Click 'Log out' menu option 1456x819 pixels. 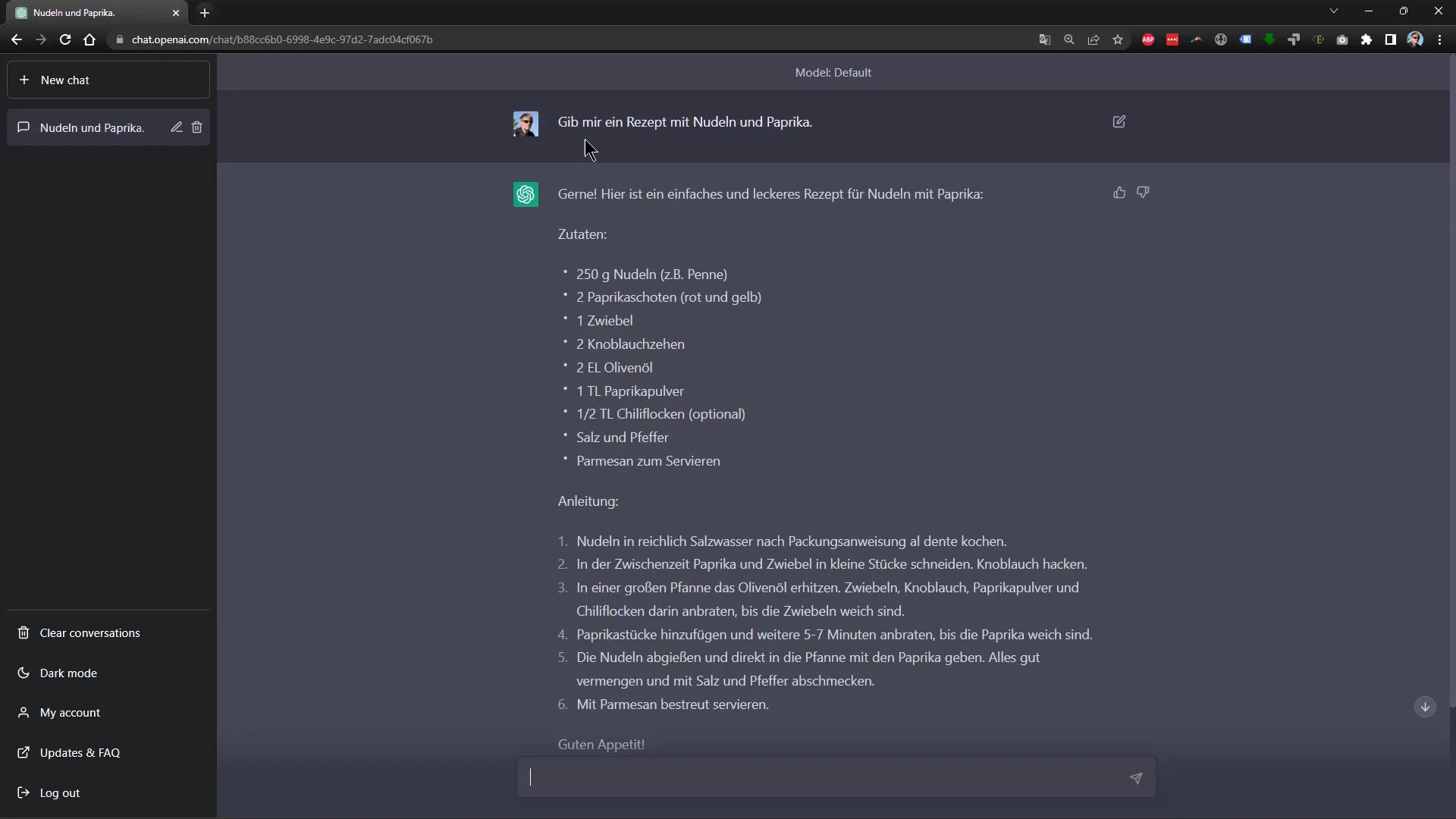point(60,792)
